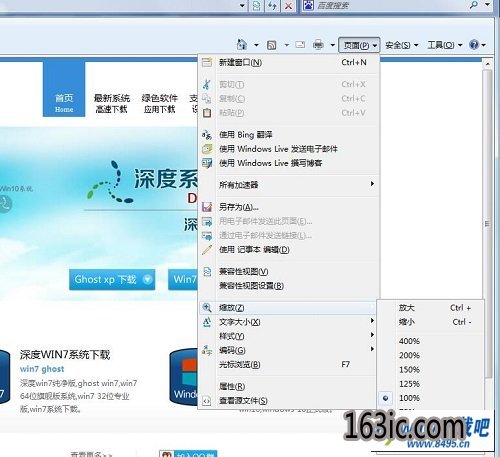Expand the feeds icon dropdown arrow
The image size is (500, 457).
(286, 45)
